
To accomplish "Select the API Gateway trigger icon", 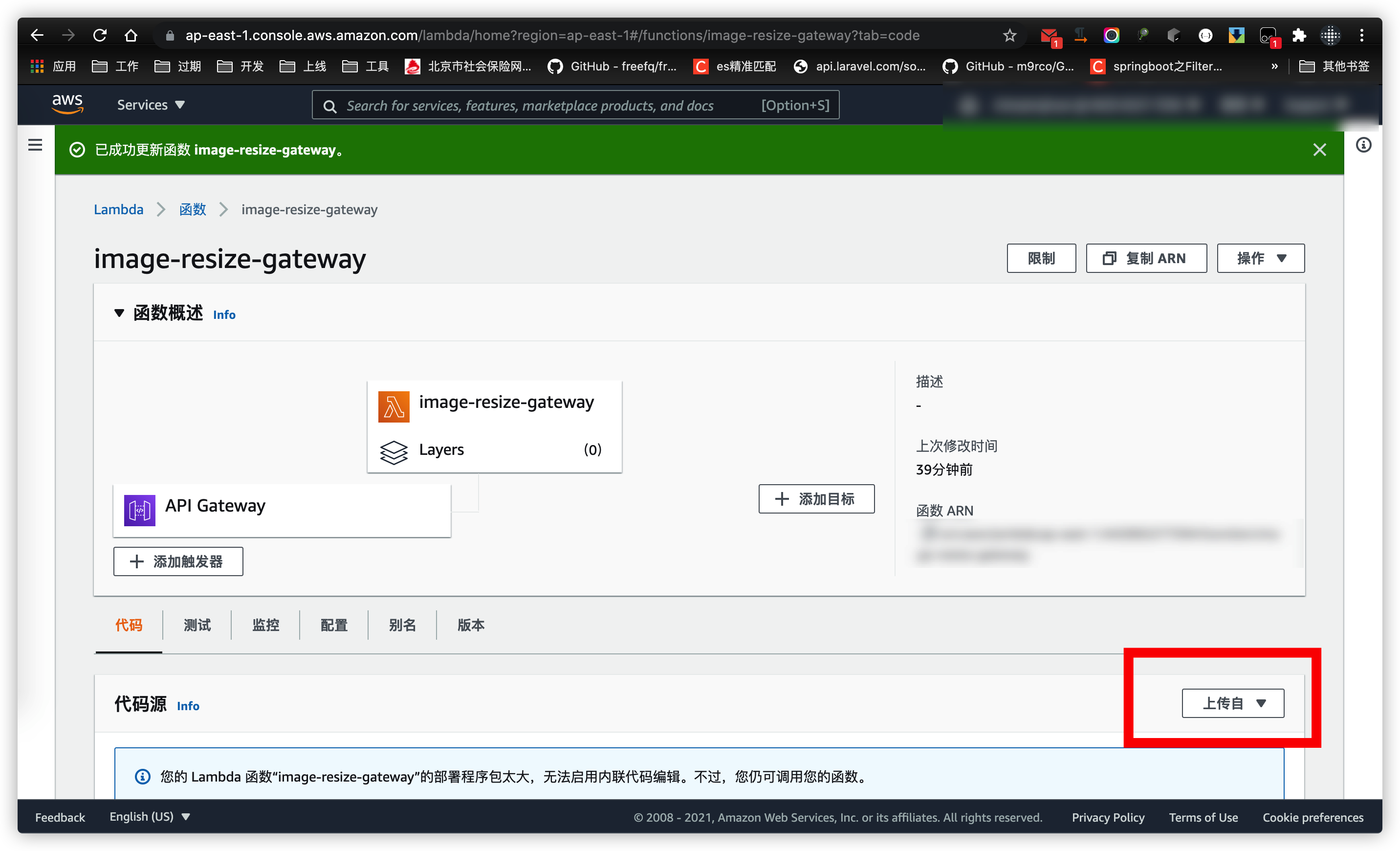I will pyautogui.click(x=140, y=510).
